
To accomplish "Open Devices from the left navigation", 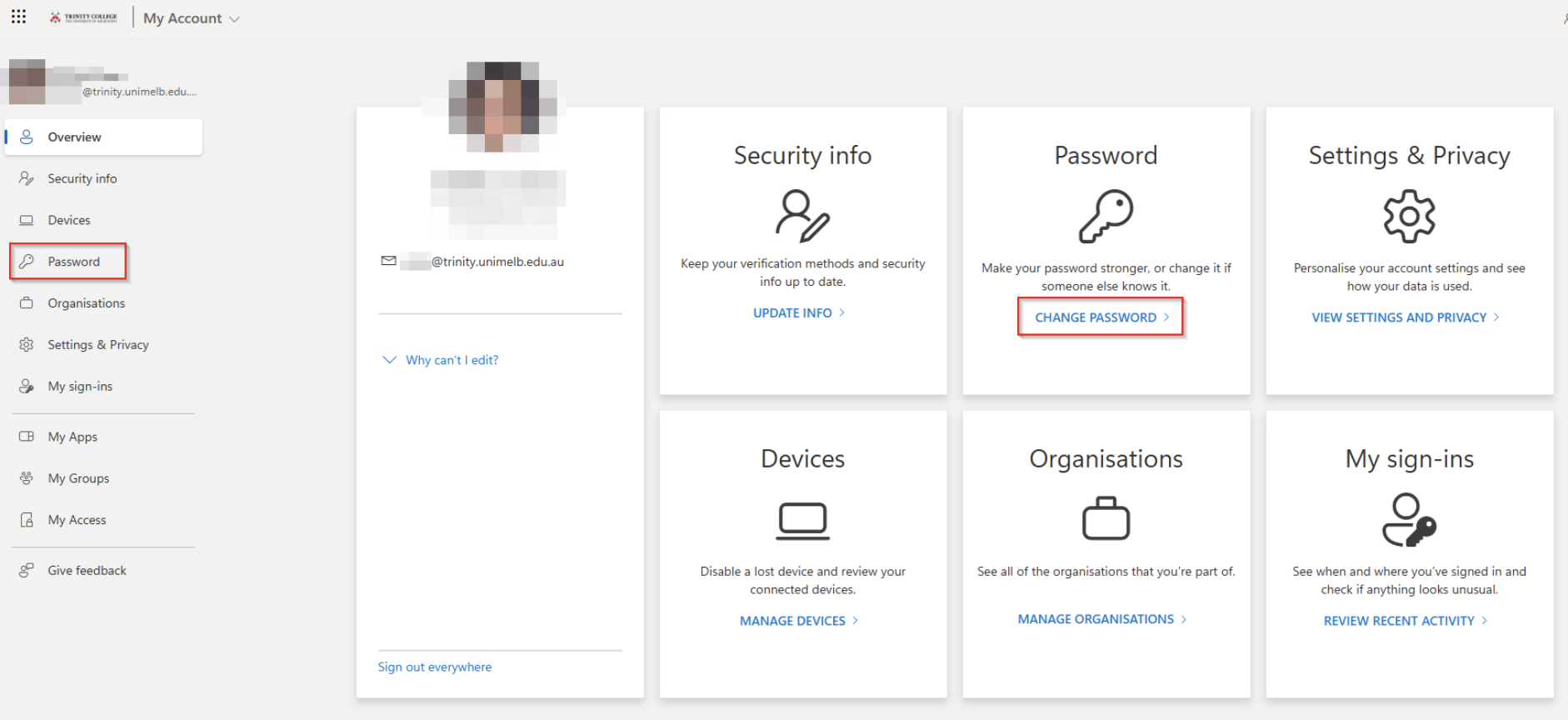I will click(68, 220).
